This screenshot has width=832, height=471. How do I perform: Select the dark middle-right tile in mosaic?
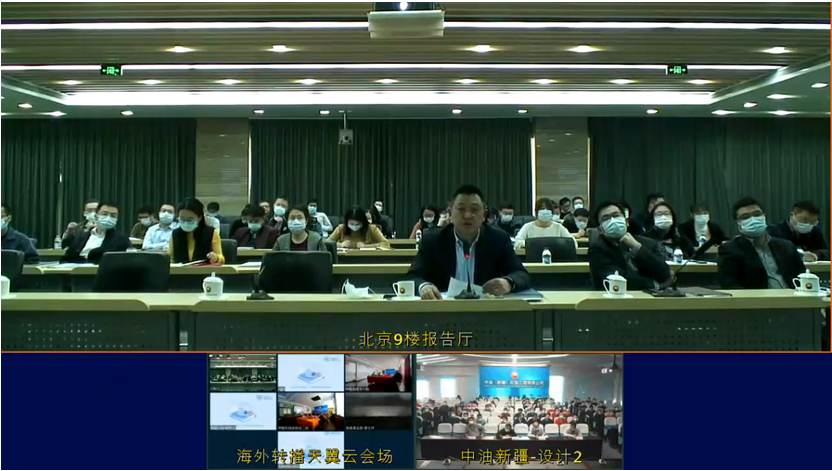pyautogui.click(x=378, y=410)
